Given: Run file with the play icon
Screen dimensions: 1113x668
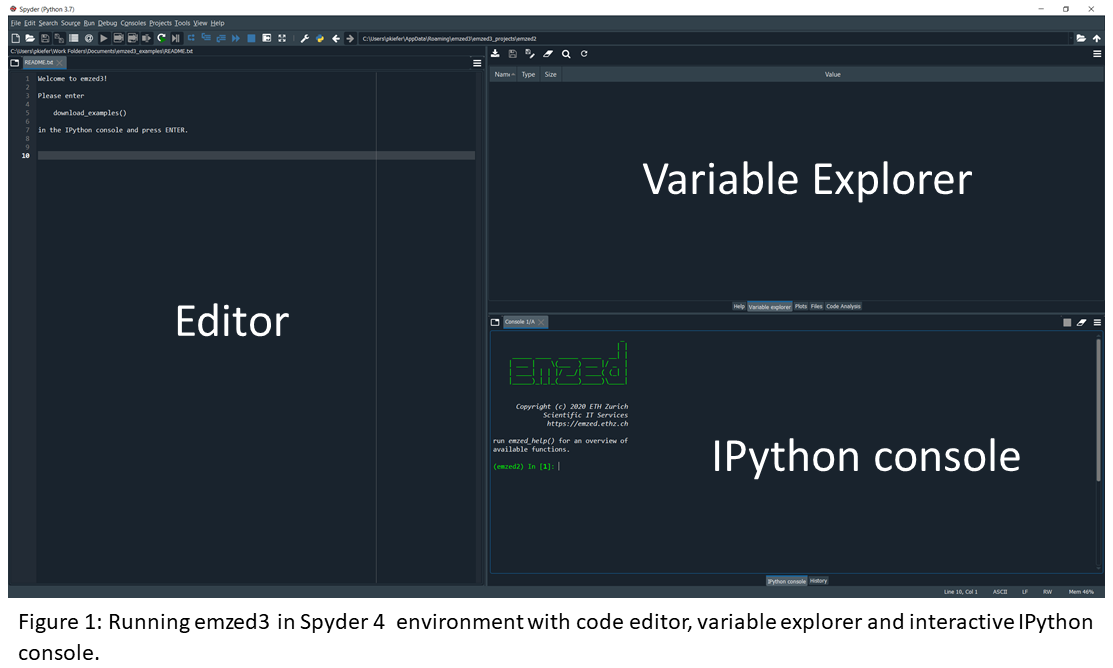Looking at the screenshot, I should pyautogui.click(x=104, y=38).
